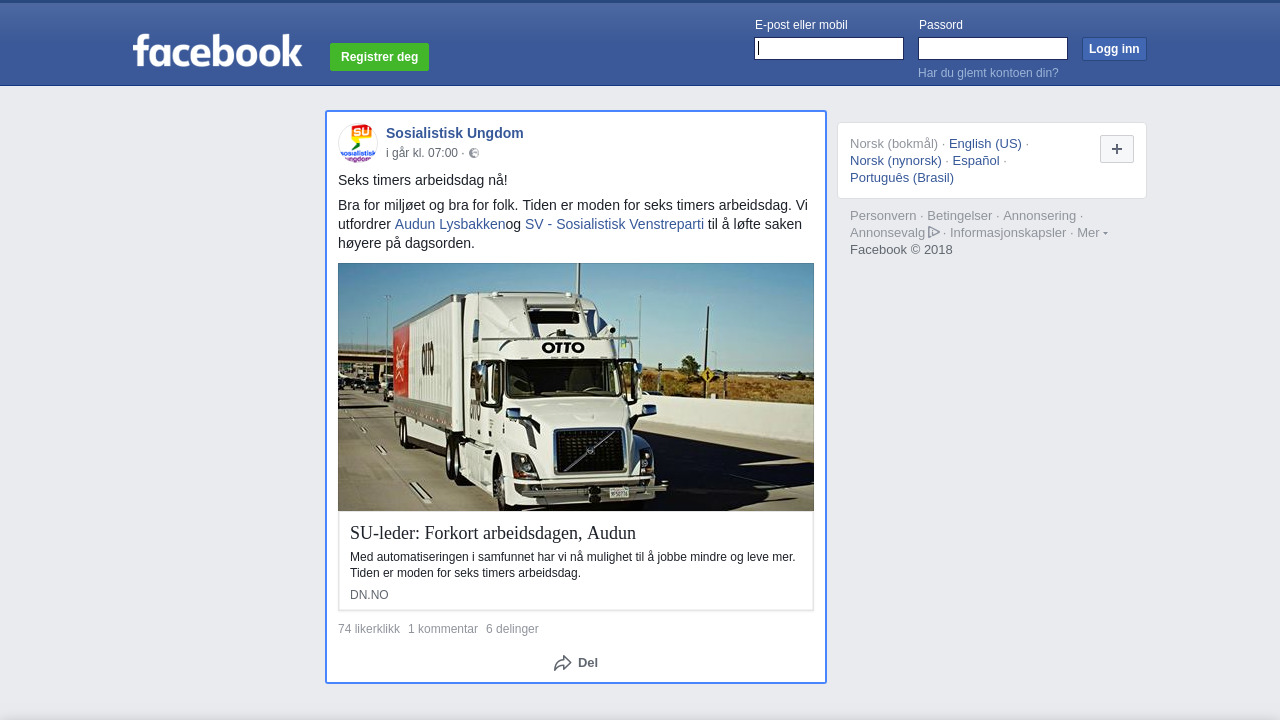Open Sosialistisk Ungdom profile picture

358,143
